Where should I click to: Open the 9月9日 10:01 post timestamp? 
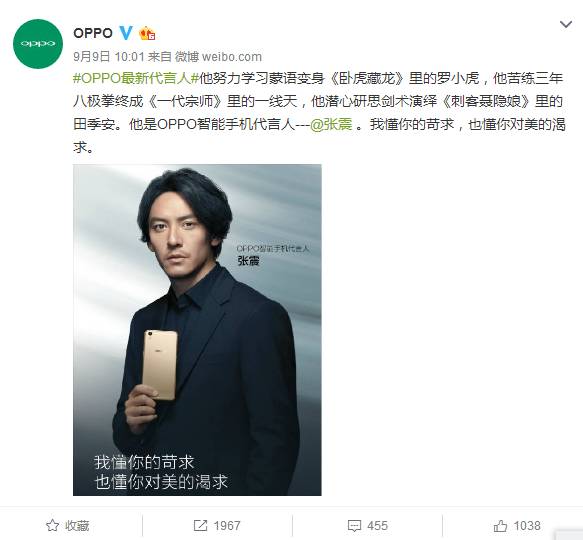[x=109, y=57]
